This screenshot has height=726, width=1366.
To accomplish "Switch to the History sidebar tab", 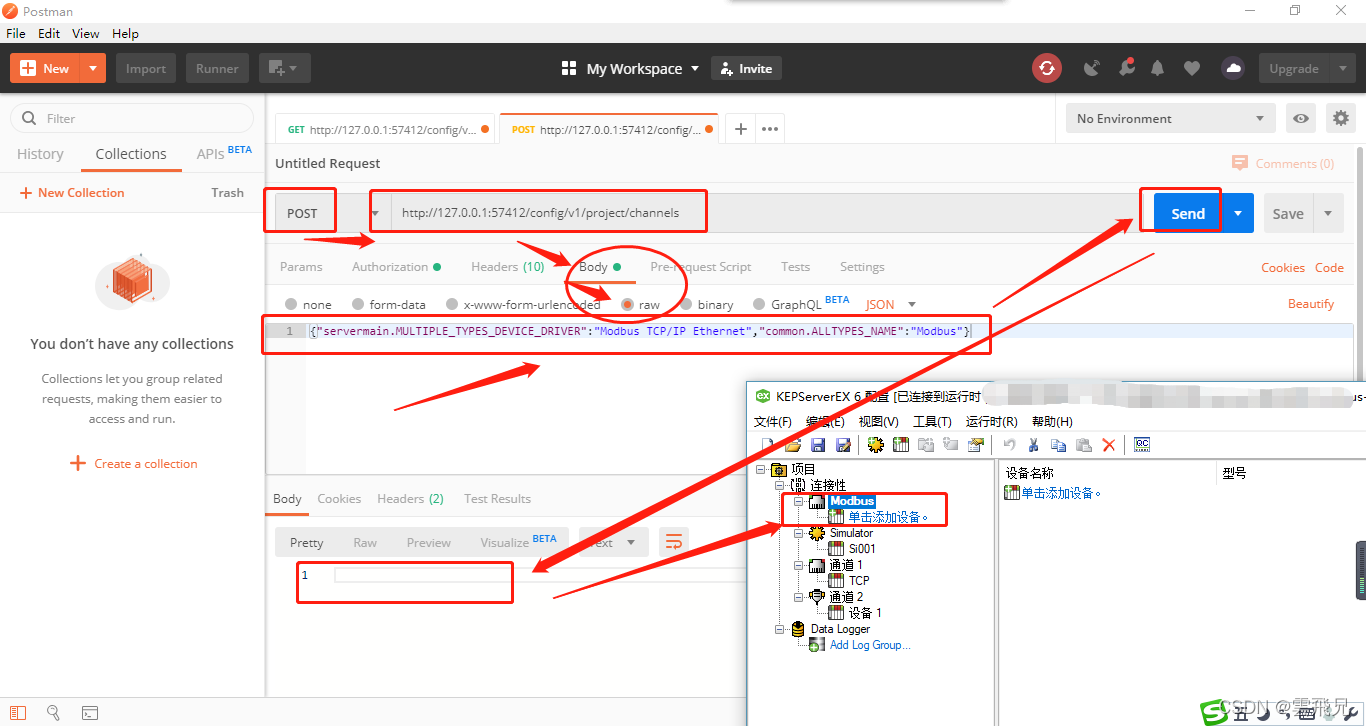I will 40,154.
